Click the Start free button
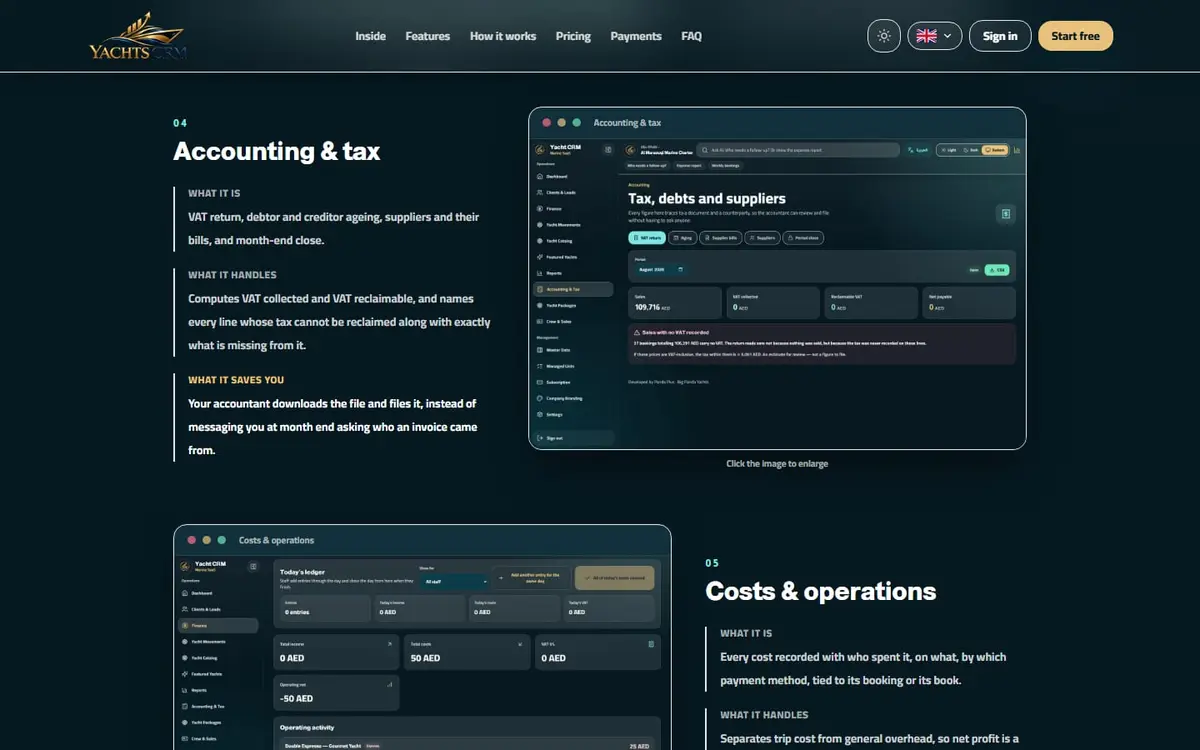Screen dimensions: 1200x750 tap(1076, 36)
